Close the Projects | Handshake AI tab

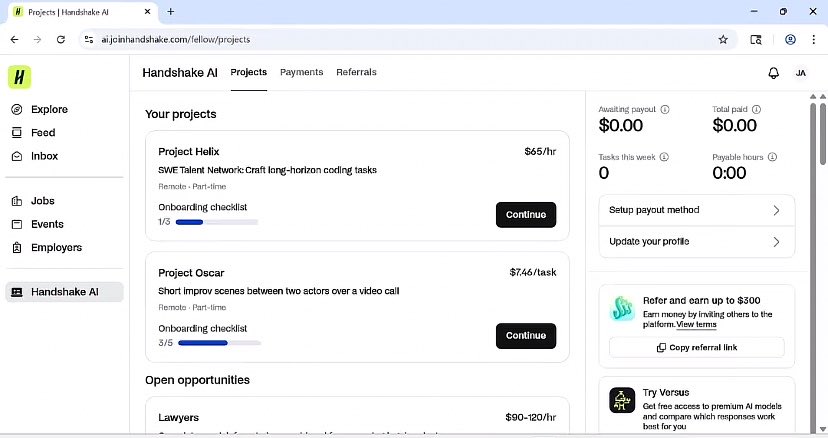click(147, 12)
